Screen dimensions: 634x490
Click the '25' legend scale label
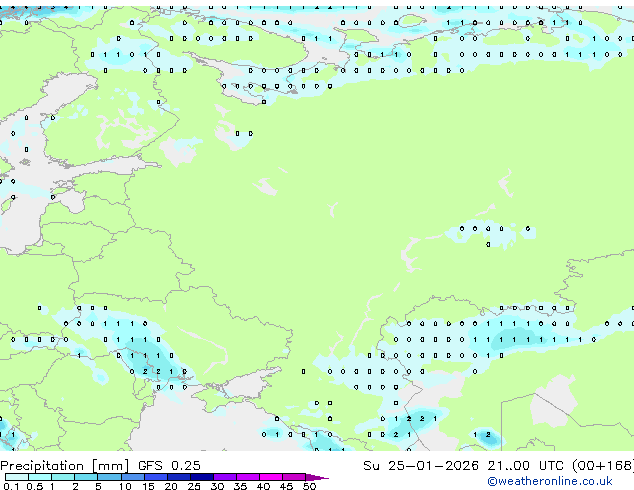tap(194, 486)
